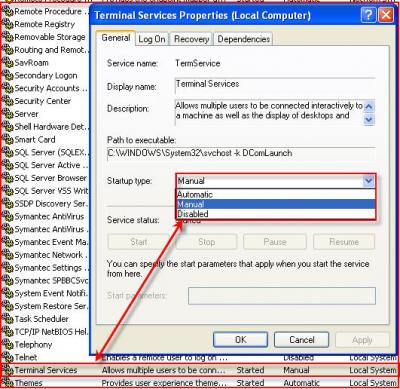Click the Started status cell of Terminal Services

(x=250, y=370)
